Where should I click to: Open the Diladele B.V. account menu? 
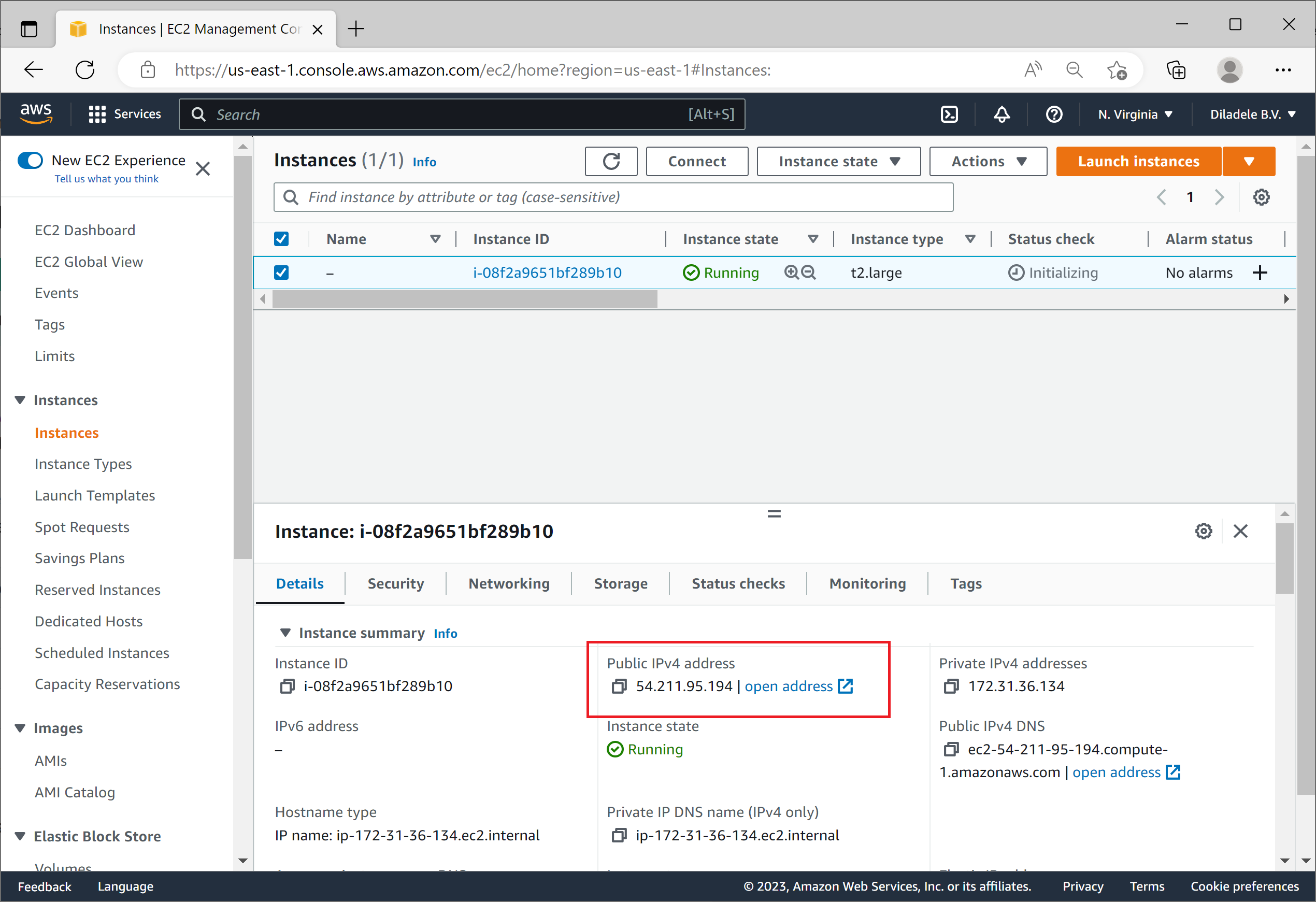[1253, 114]
